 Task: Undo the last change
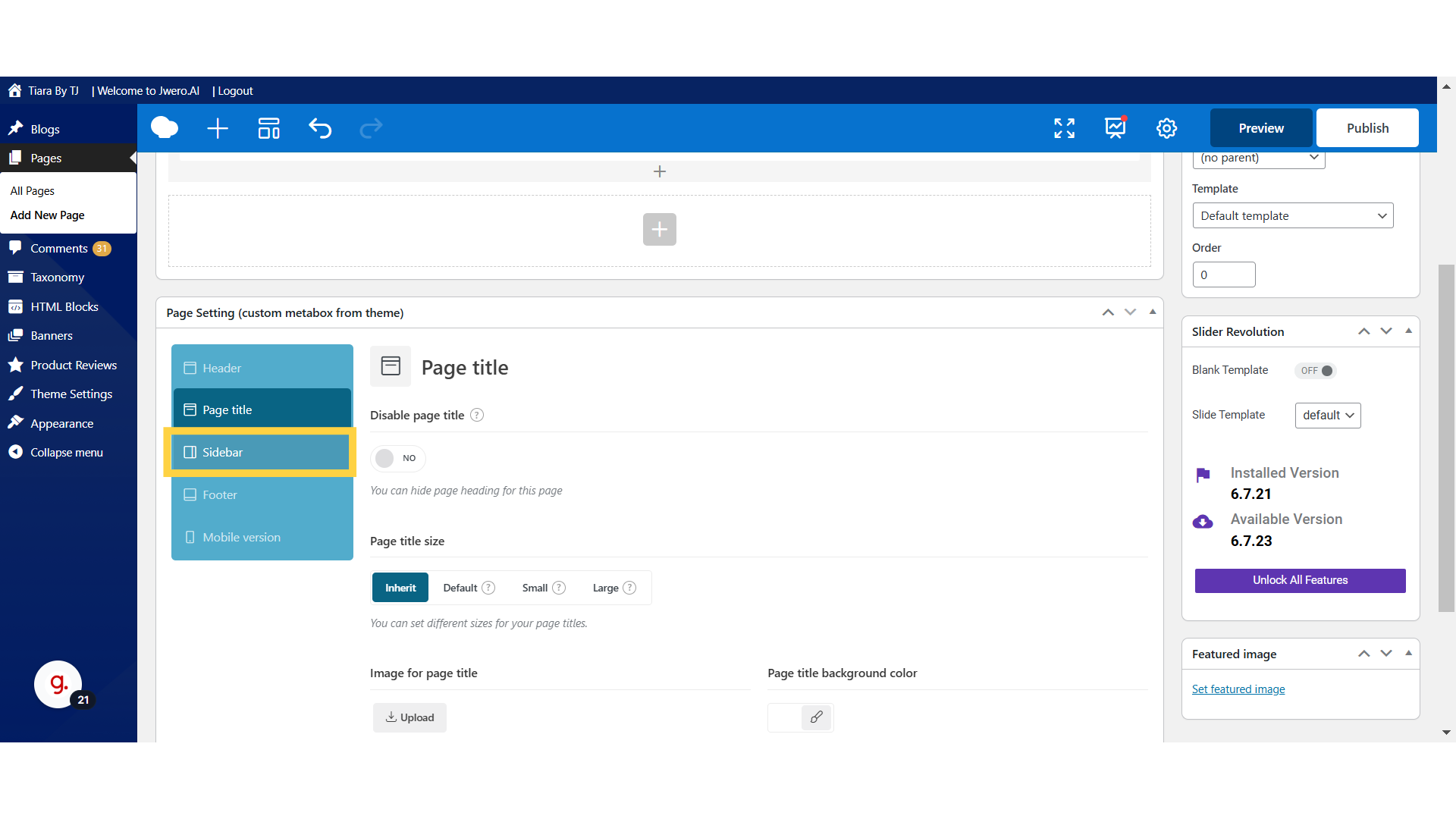(320, 128)
